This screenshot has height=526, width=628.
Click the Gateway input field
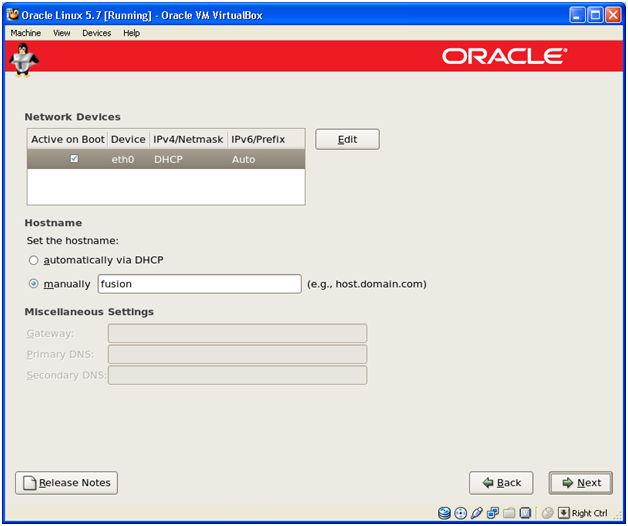coord(238,333)
